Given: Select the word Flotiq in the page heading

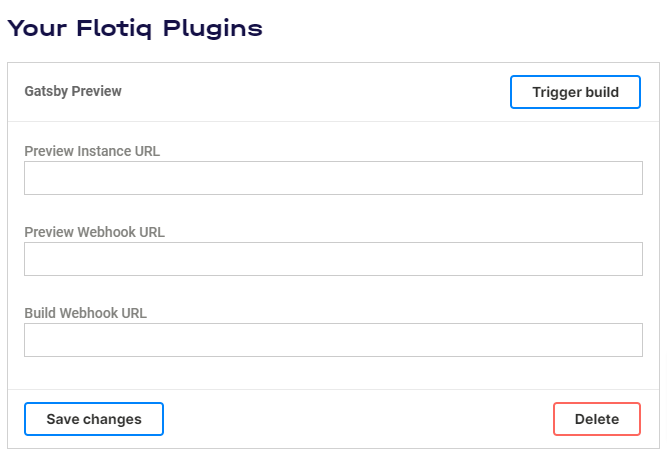Looking at the screenshot, I should [114, 29].
